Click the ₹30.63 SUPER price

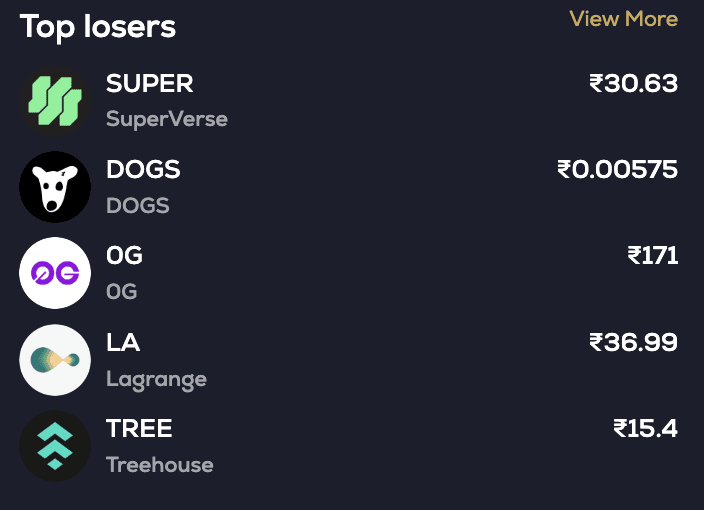tap(633, 84)
